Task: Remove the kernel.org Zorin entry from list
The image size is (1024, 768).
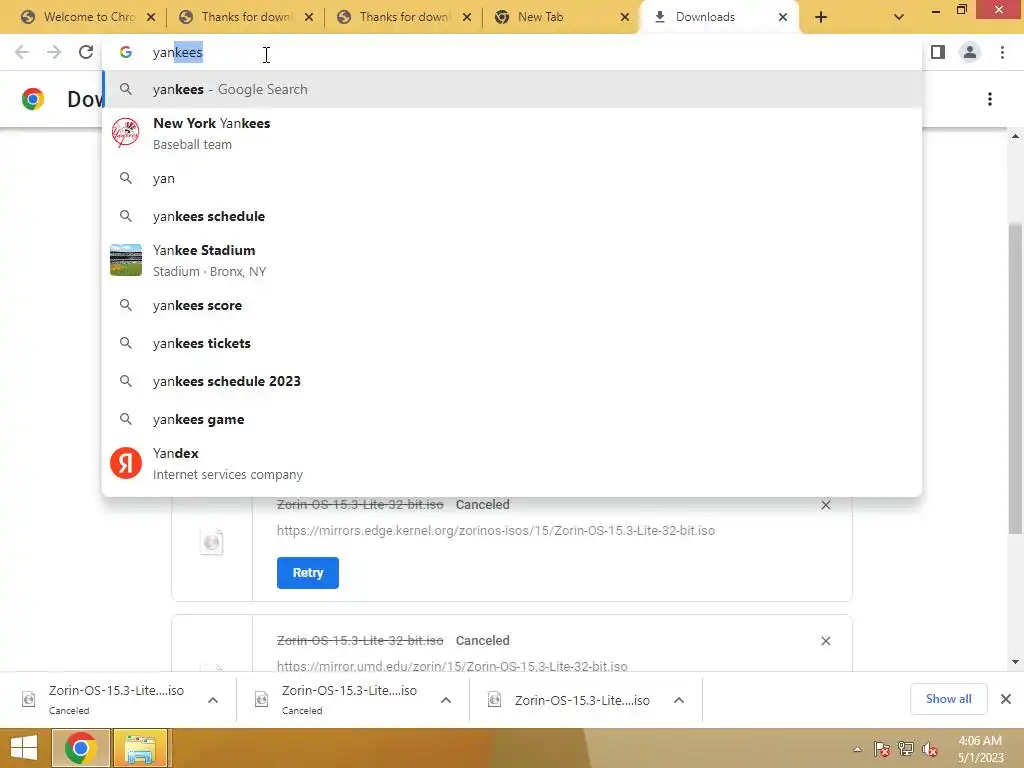Action: (x=825, y=505)
